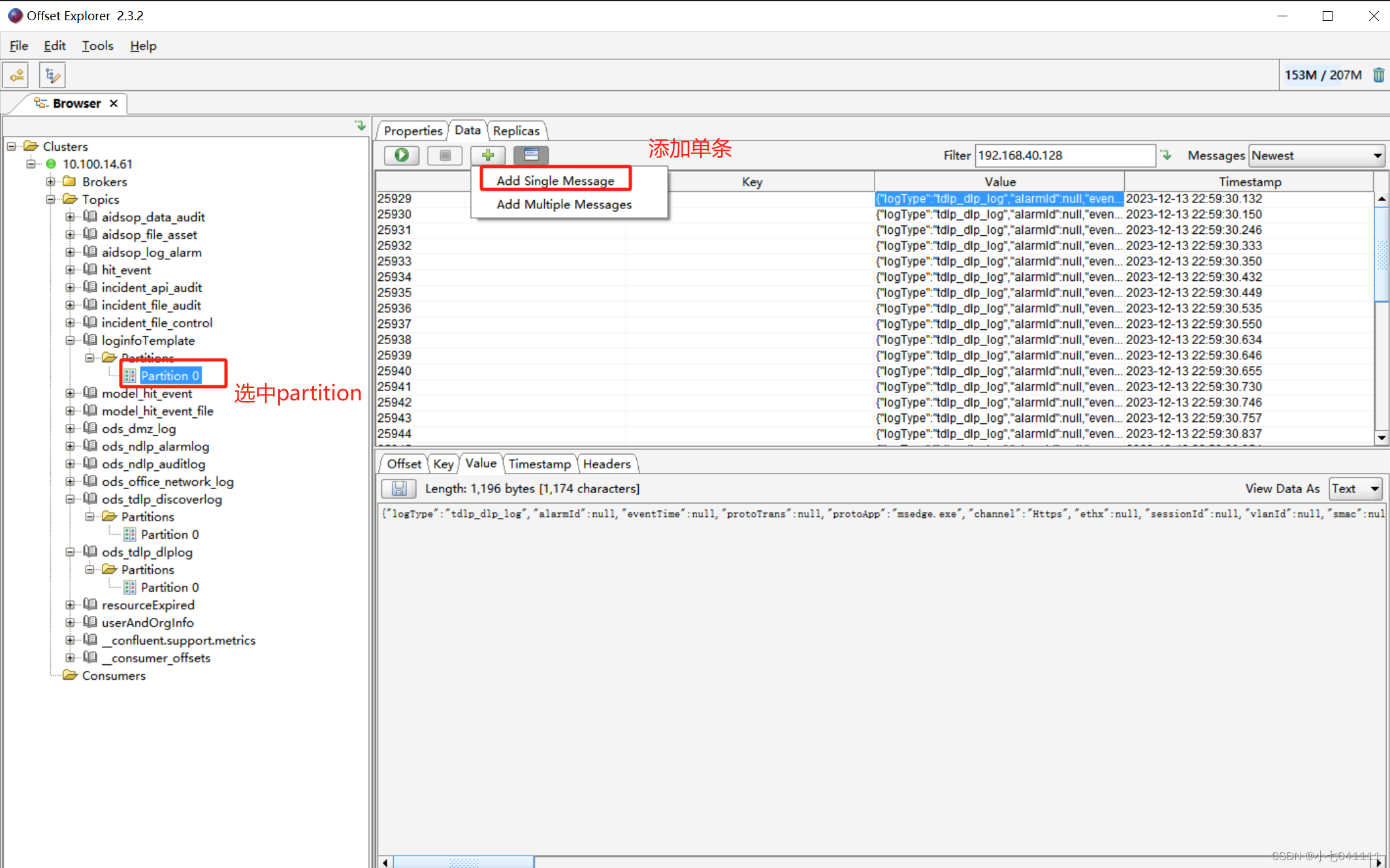Click the green plus add message icon
Image resolution: width=1390 pixels, height=868 pixels.
488,155
